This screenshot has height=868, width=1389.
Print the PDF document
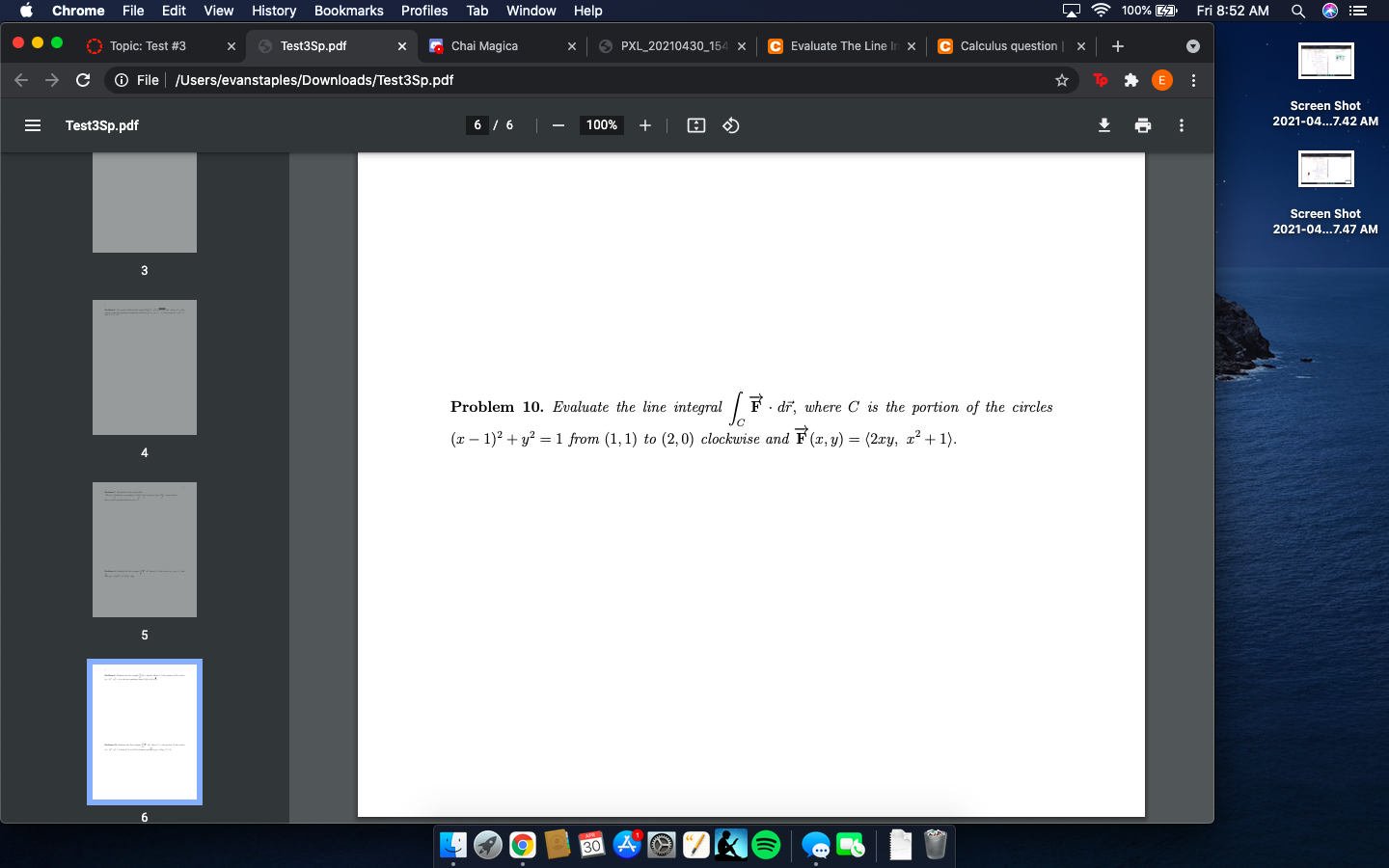(1142, 125)
